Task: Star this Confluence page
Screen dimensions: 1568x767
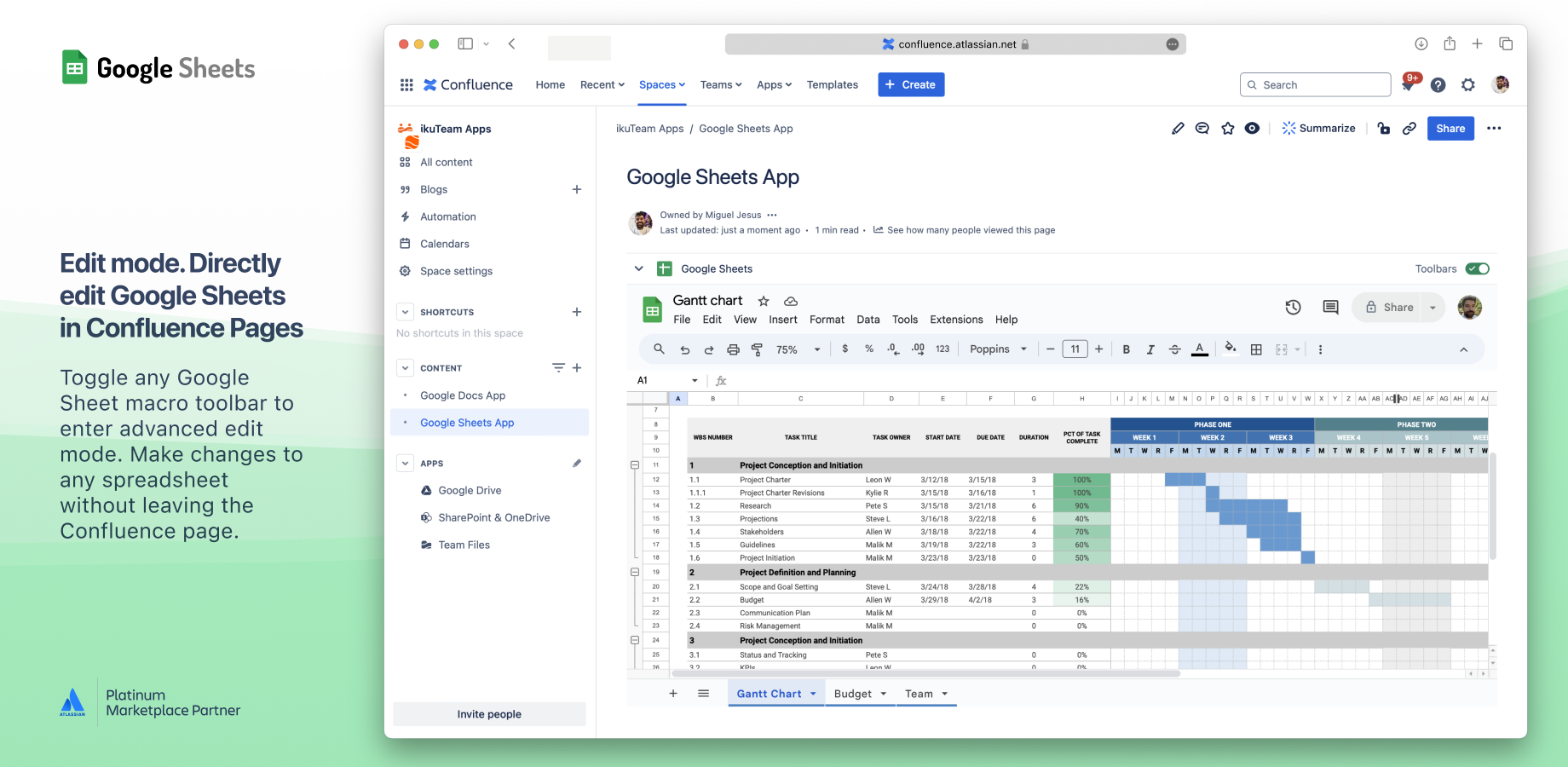Action: tap(1228, 129)
